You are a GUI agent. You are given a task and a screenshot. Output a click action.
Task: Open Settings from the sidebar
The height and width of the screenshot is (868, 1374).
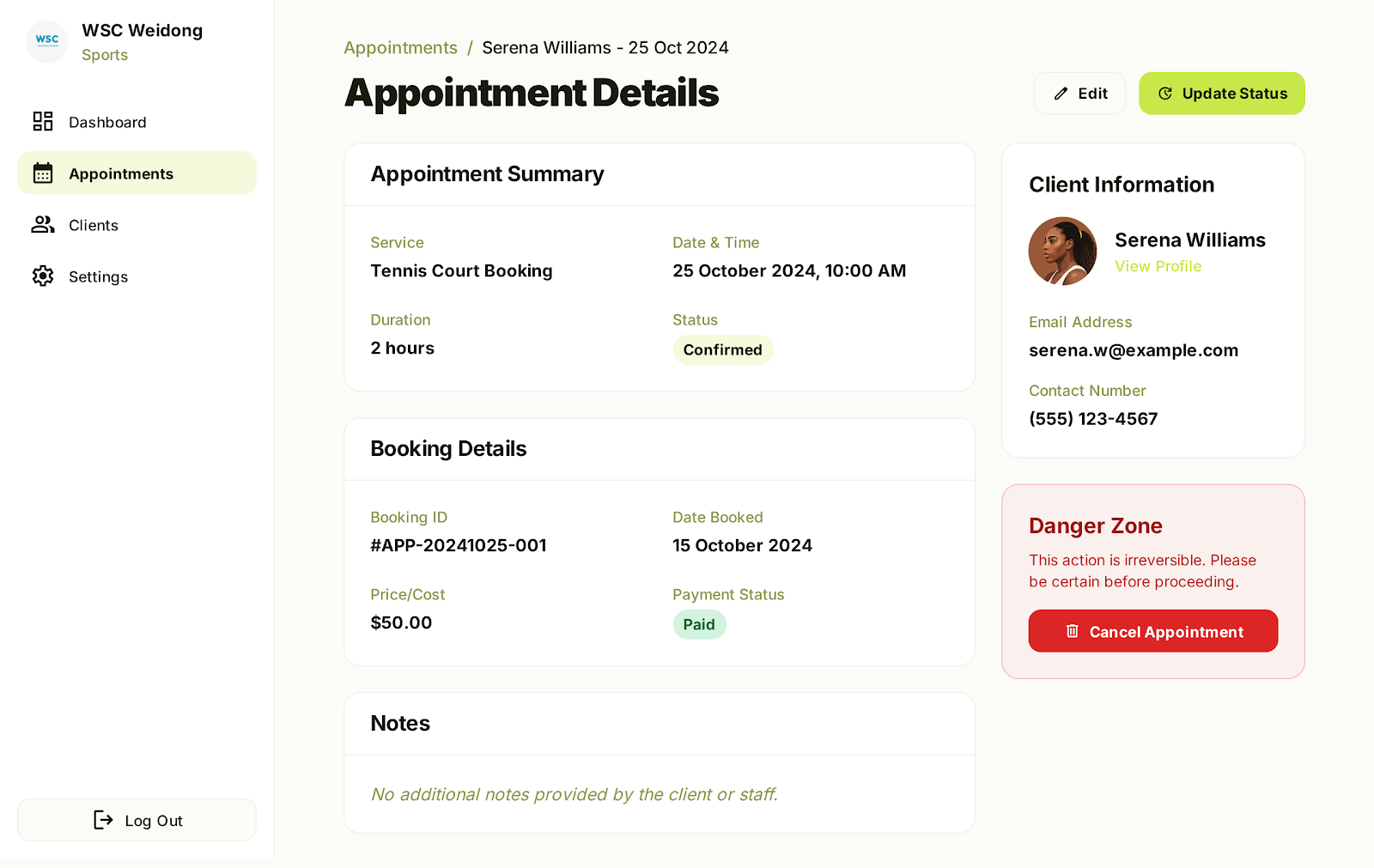(98, 276)
